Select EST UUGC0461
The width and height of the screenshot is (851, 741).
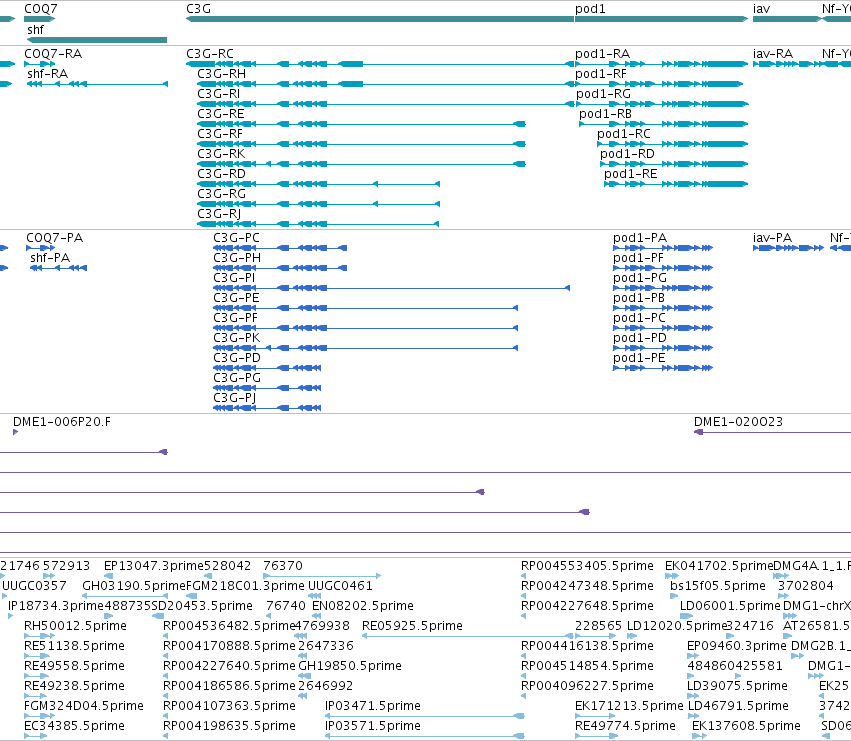[340, 586]
